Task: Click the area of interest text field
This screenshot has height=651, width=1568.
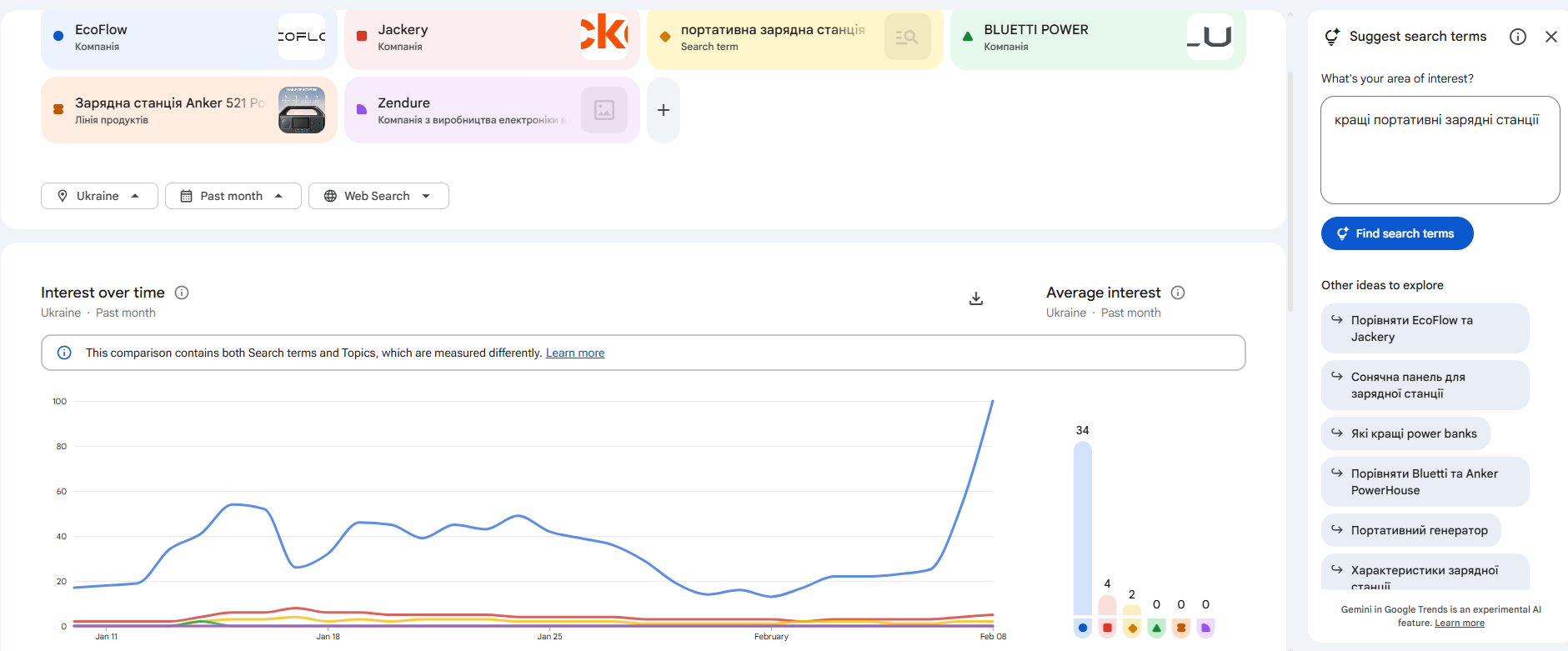Action: pos(1440,150)
